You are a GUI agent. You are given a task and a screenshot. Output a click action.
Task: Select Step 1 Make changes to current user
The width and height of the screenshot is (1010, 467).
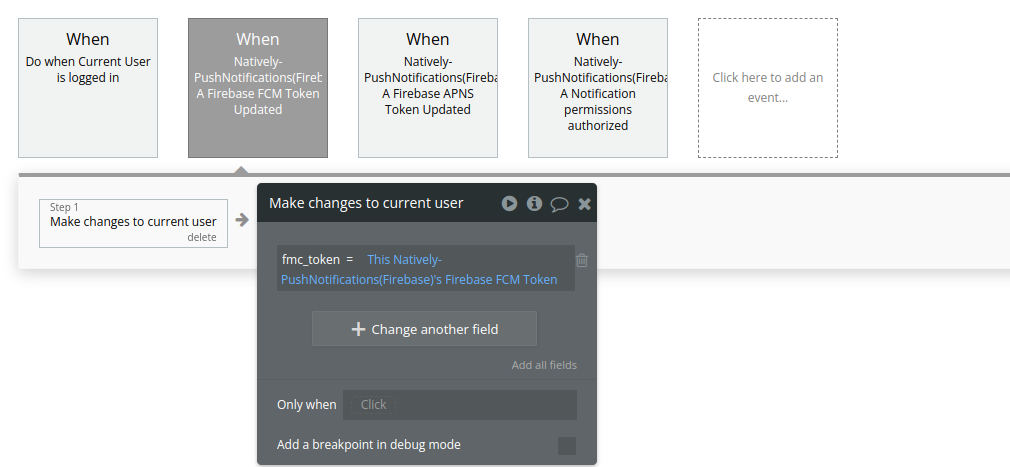click(x=133, y=223)
